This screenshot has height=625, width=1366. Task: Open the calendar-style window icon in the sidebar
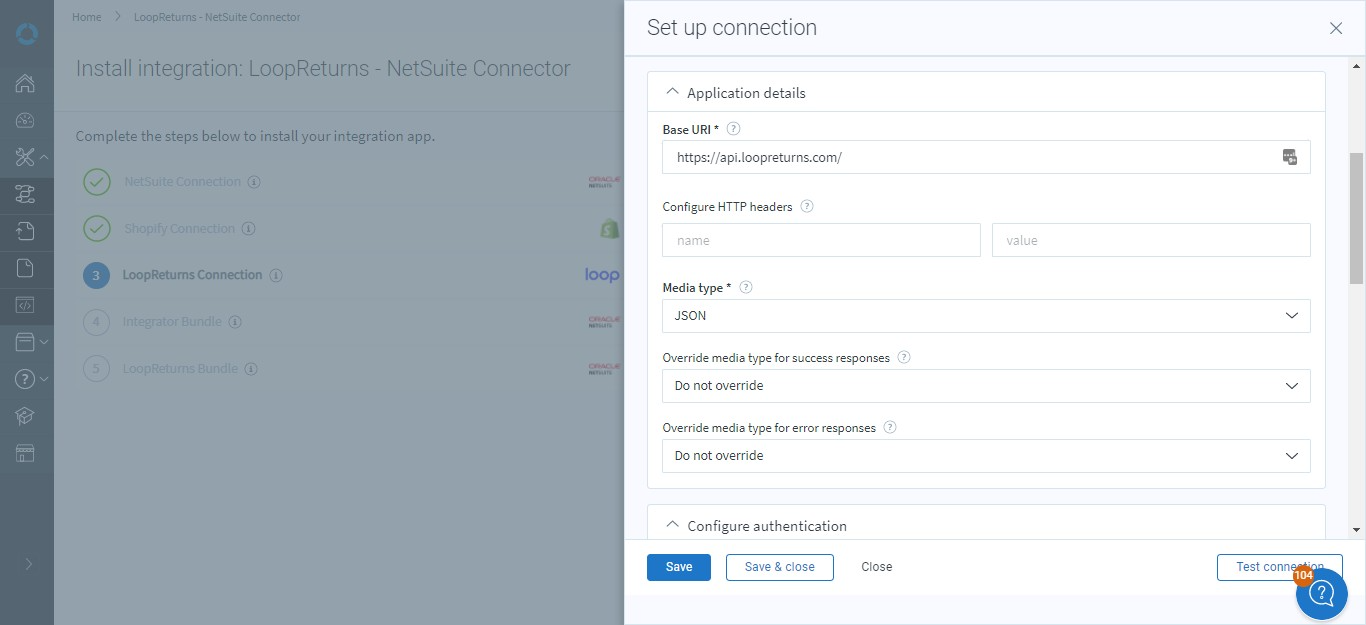pos(25,342)
